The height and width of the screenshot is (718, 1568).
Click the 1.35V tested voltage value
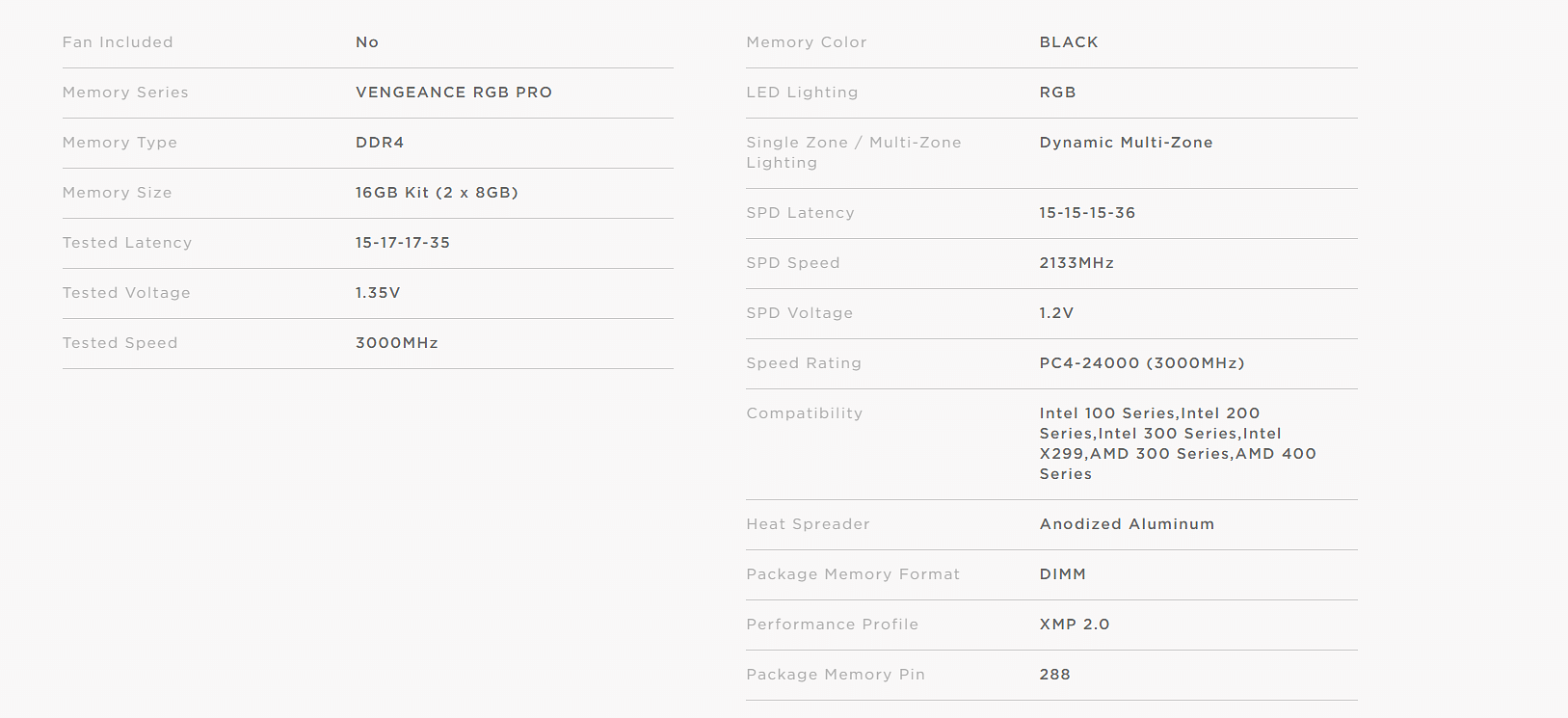point(377,293)
